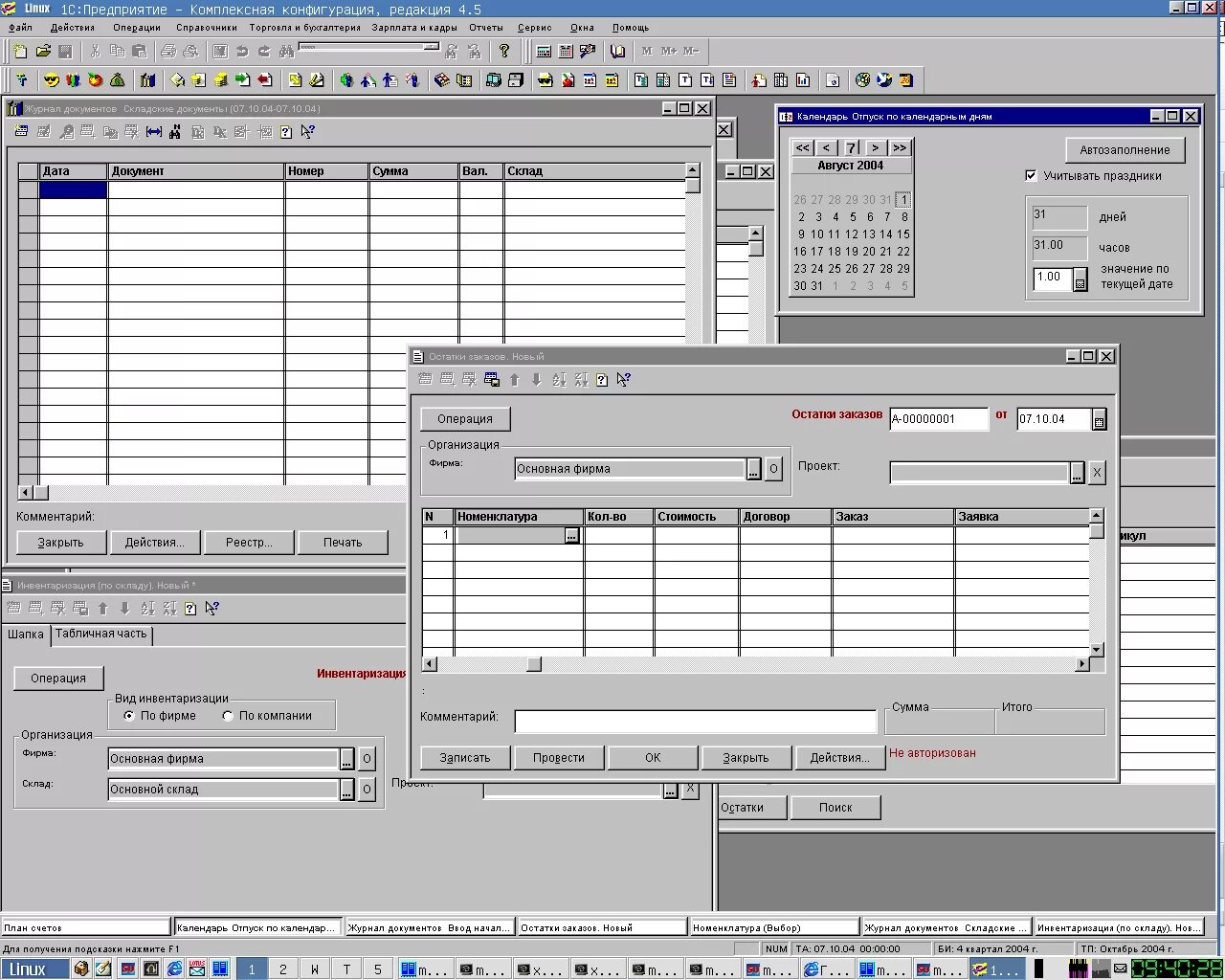The height and width of the screenshot is (980, 1225).
Task: Click the CD disc icon in the second toolbar
Action: (x=862, y=80)
